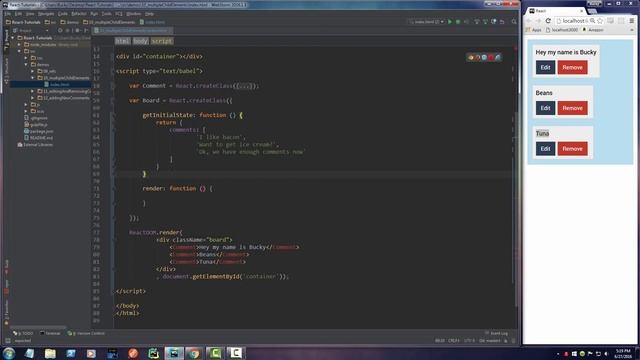
Task: Open Project panel settings gear icon
Action: coord(77,30)
